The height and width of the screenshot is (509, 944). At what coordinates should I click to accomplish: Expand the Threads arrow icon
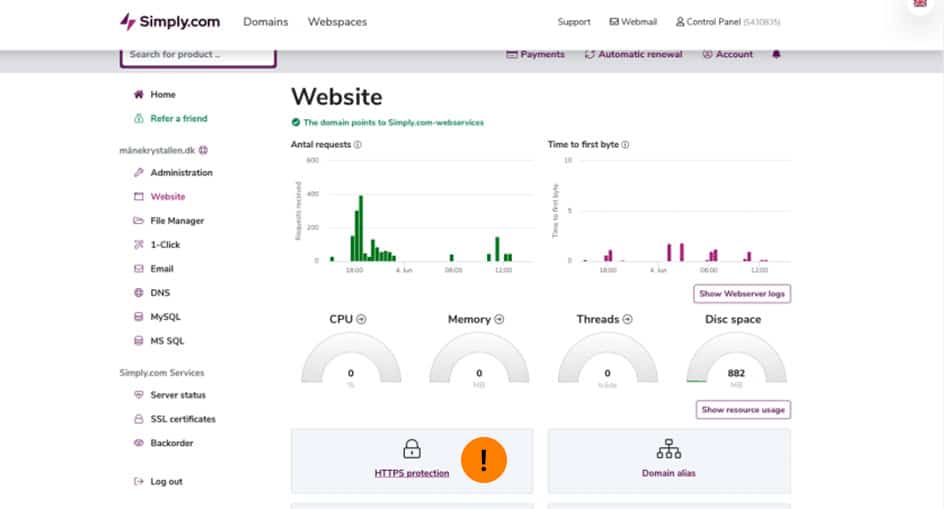coord(627,319)
